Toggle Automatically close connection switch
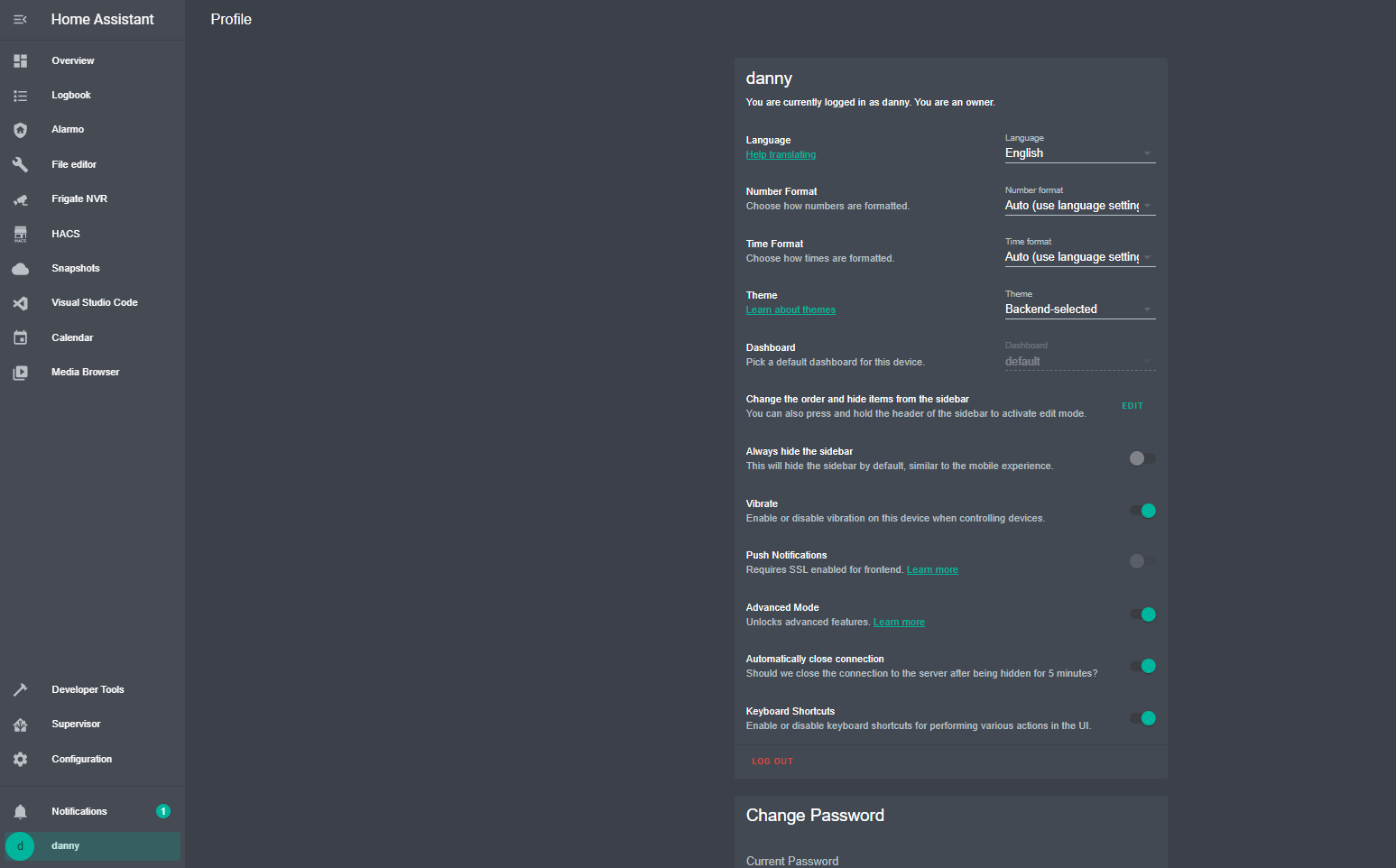Image resolution: width=1396 pixels, height=868 pixels. pyautogui.click(x=1142, y=666)
